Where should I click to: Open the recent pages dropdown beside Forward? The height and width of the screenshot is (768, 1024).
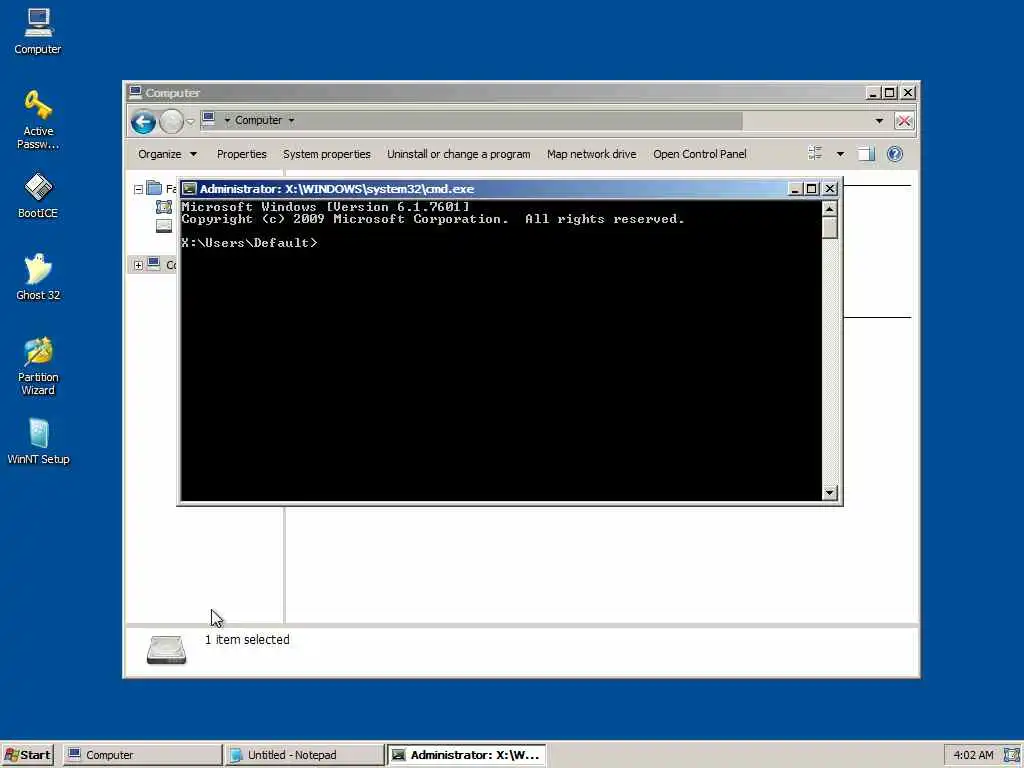point(190,121)
